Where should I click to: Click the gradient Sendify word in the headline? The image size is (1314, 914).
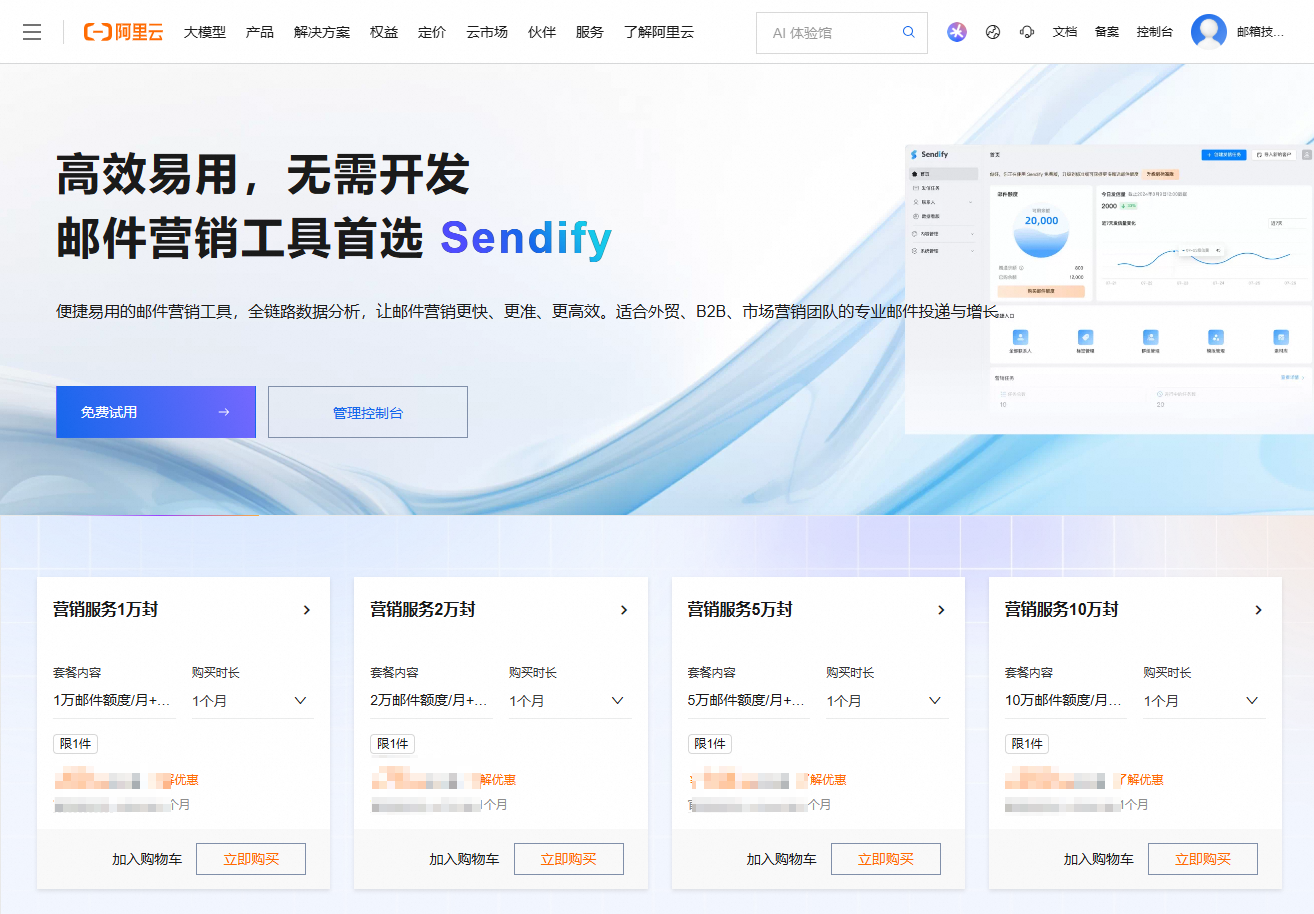point(526,239)
